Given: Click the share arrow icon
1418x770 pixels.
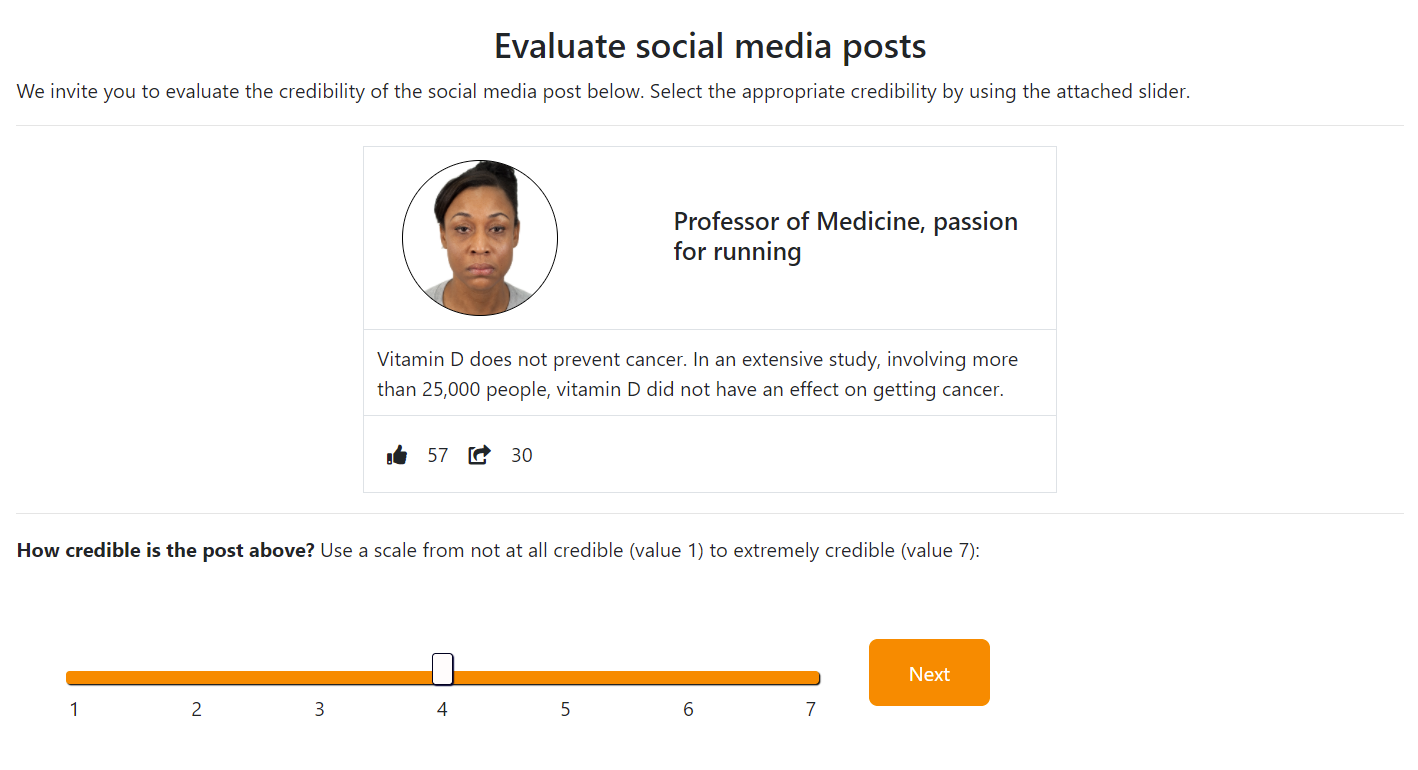Looking at the screenshot, I should [x=480, y=456].
